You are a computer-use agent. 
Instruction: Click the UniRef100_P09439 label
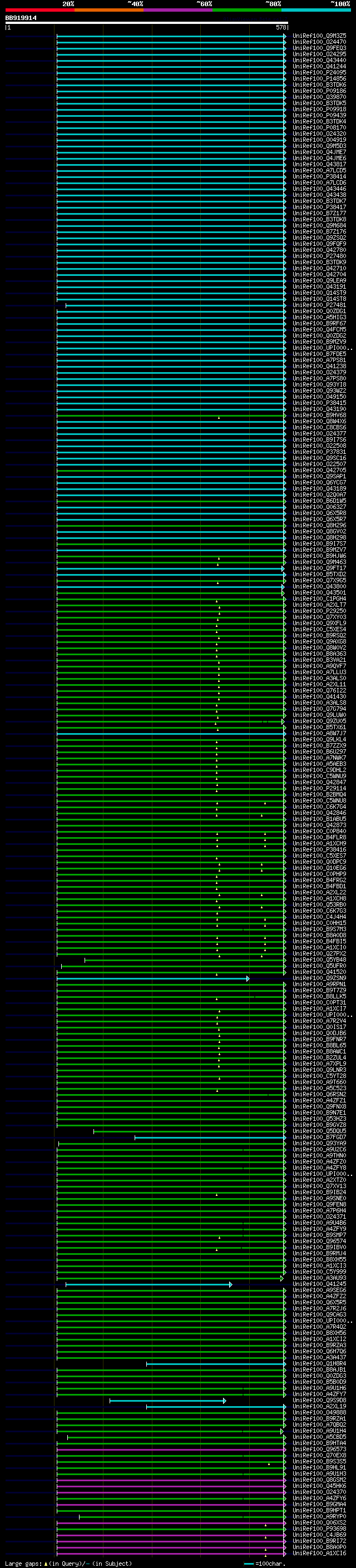(x=319, y=116)
